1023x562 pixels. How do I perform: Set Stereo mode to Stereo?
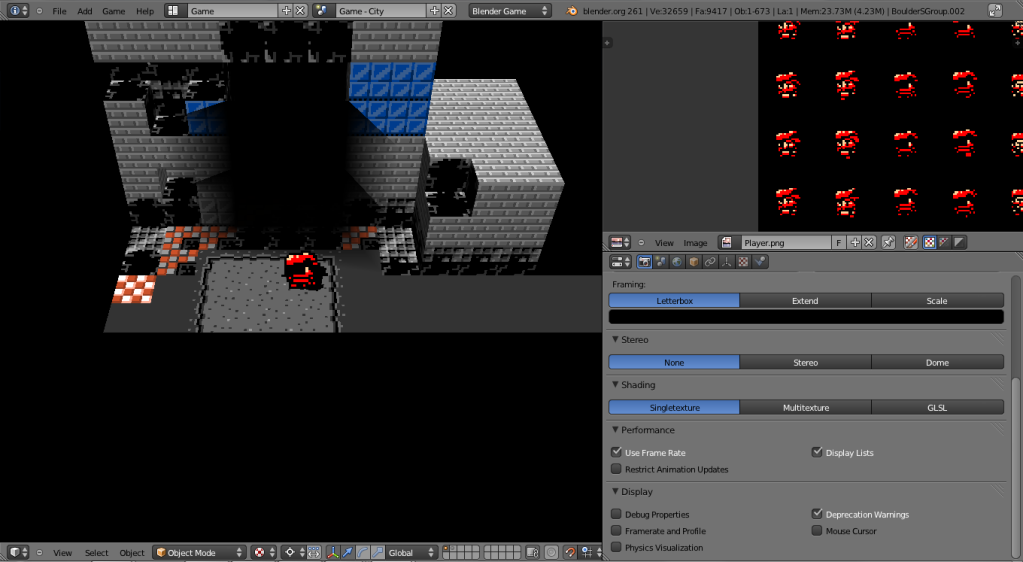click(x=805, y=362)
